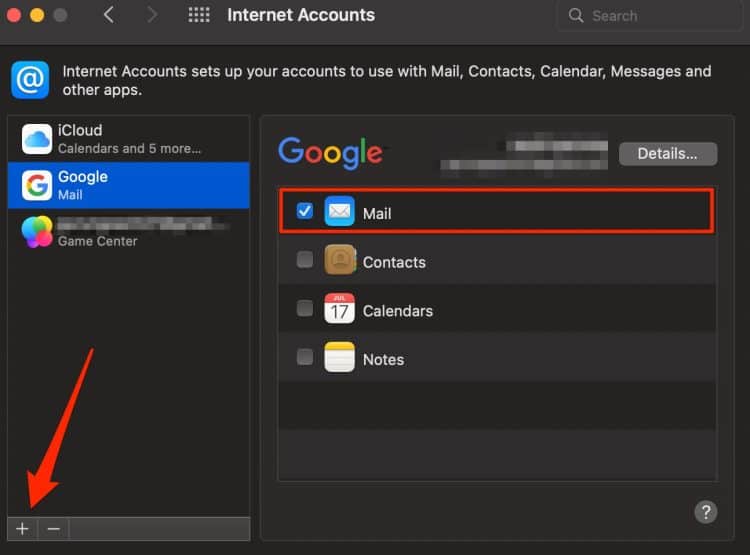Show all preferences grid icon
Viewport: 750px width, 555px height.
(x=199, y=15)
